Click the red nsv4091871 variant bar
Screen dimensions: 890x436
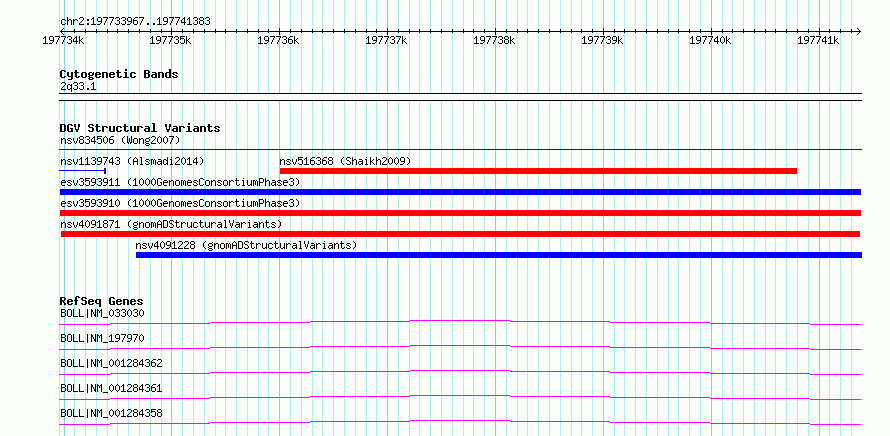(460, 234)
